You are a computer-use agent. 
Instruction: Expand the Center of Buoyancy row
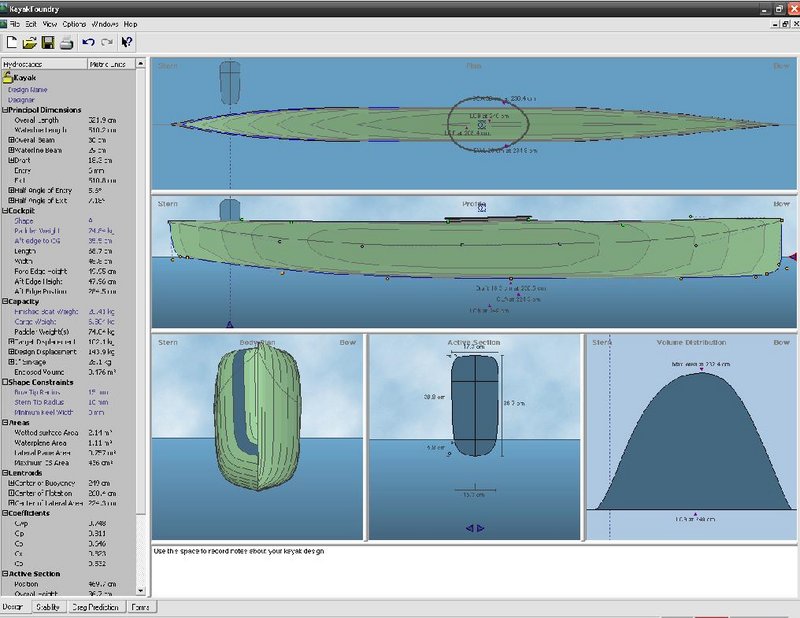pos(11,483)
